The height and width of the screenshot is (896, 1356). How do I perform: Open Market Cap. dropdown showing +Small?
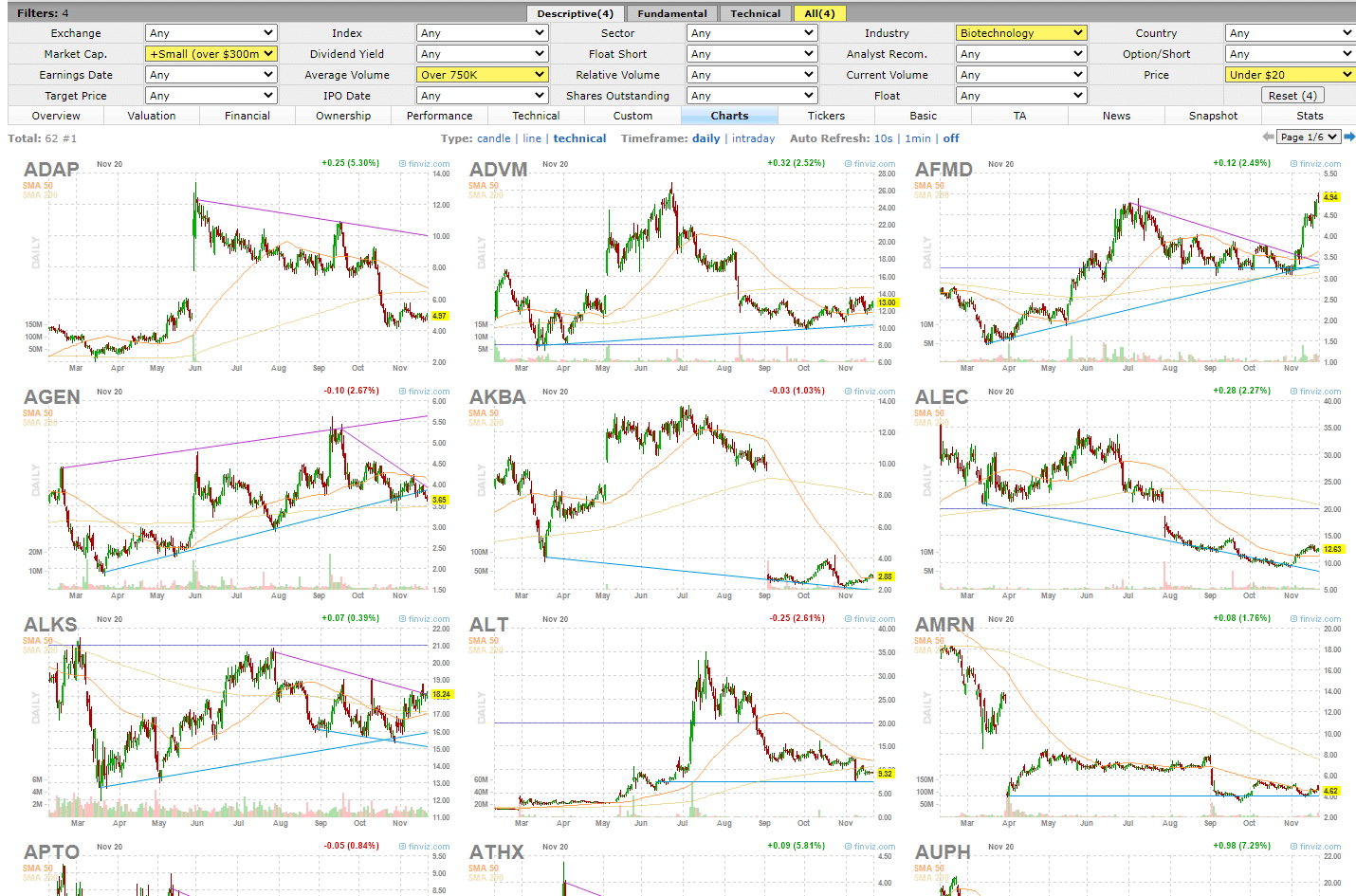point(211,54)
